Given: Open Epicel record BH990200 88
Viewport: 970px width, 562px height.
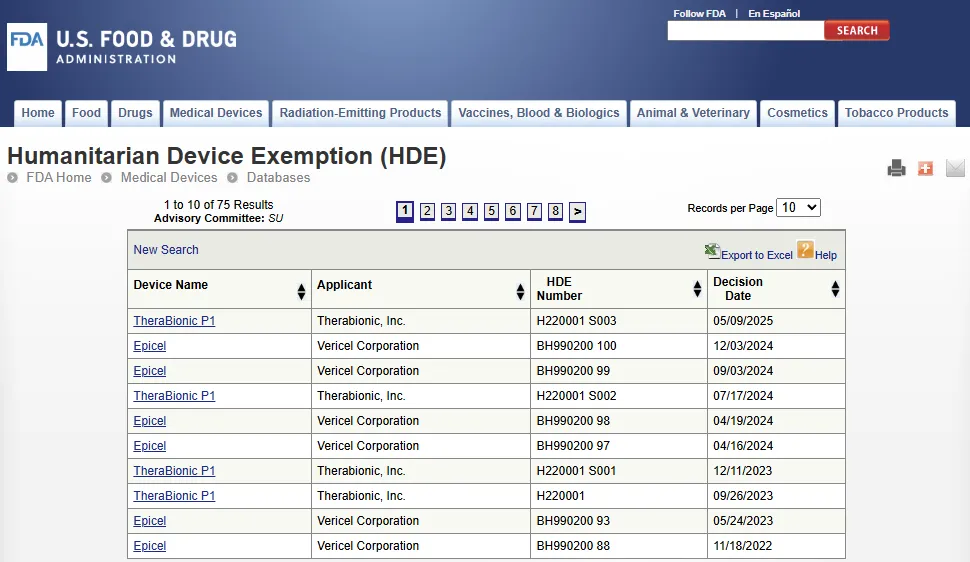Looking at the screenshot, I should click(150, 546).
